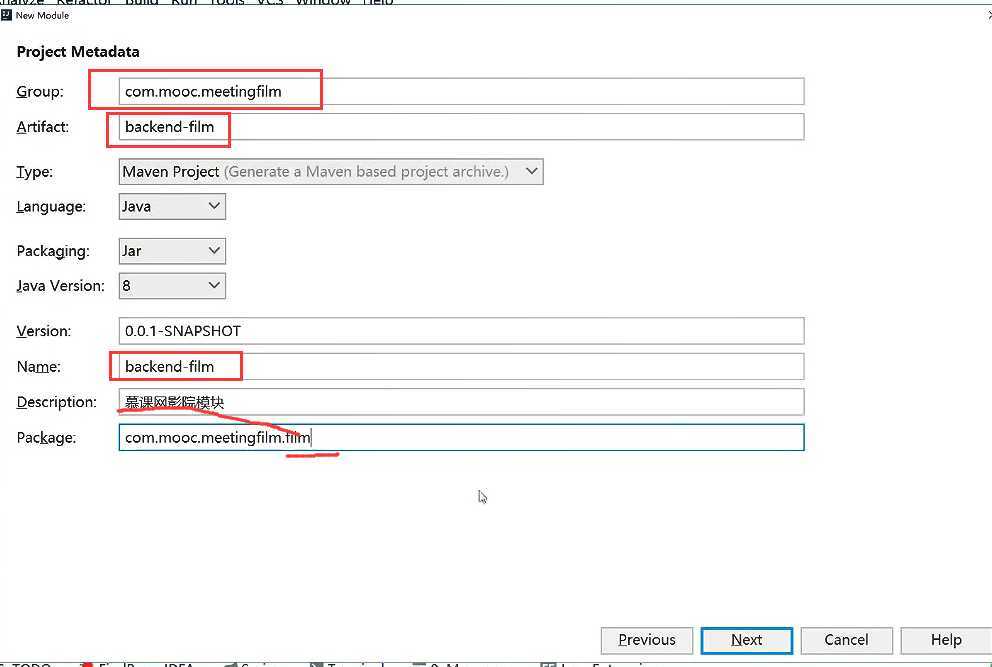Viewport: 992px width, 667px height.
Task: Click the Name input field
Action: pos(461,366)
